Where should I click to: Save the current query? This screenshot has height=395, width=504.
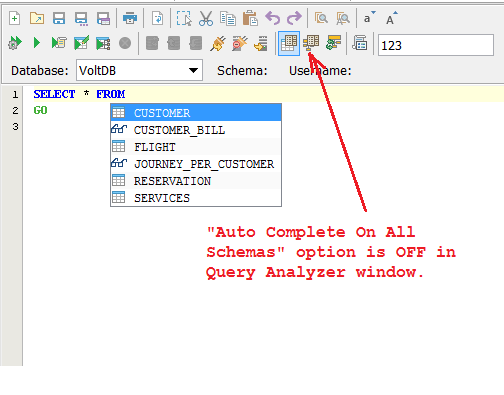click(x=59, y=18)
